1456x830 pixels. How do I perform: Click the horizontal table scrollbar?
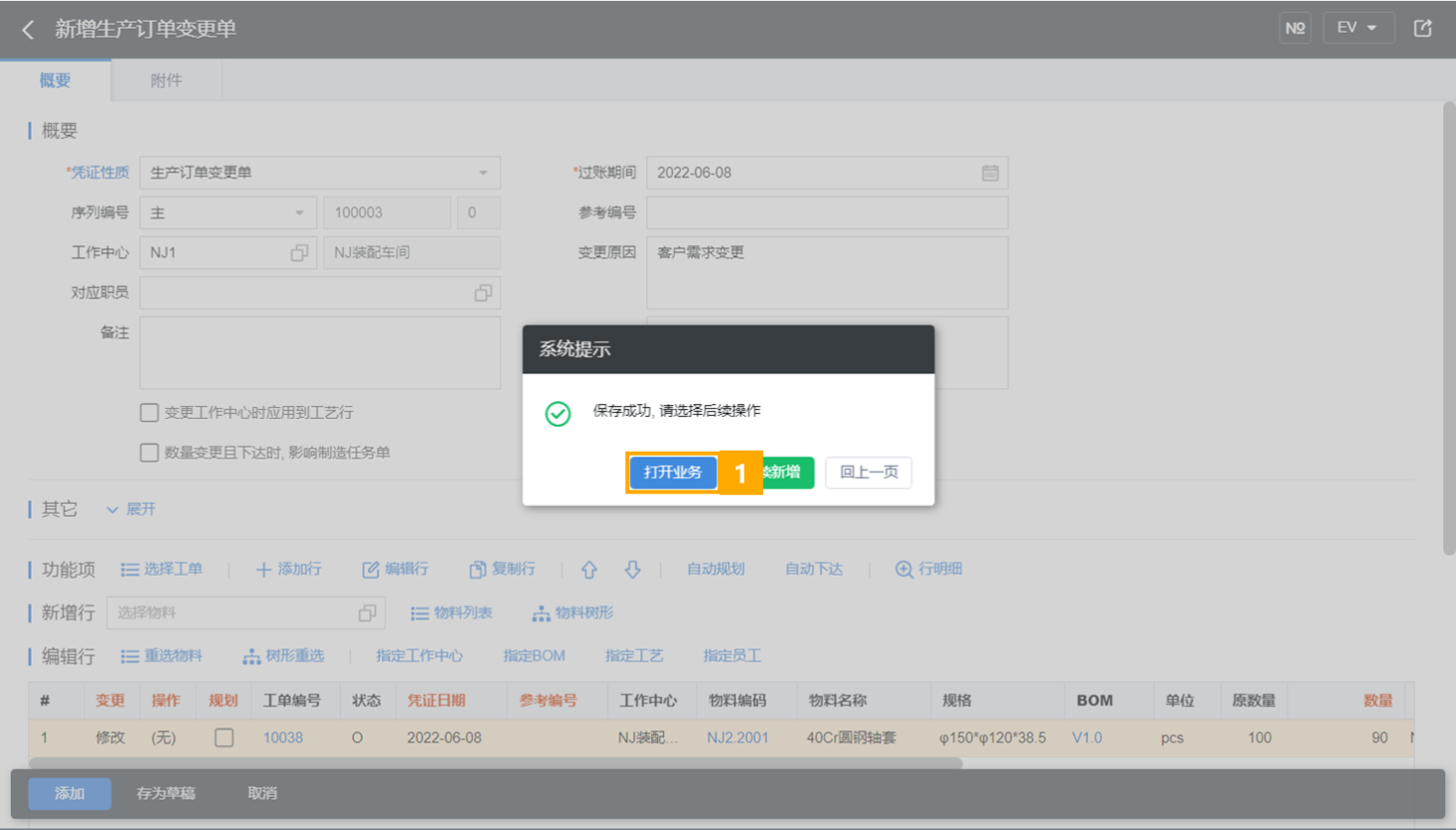(x=496, y=763)
